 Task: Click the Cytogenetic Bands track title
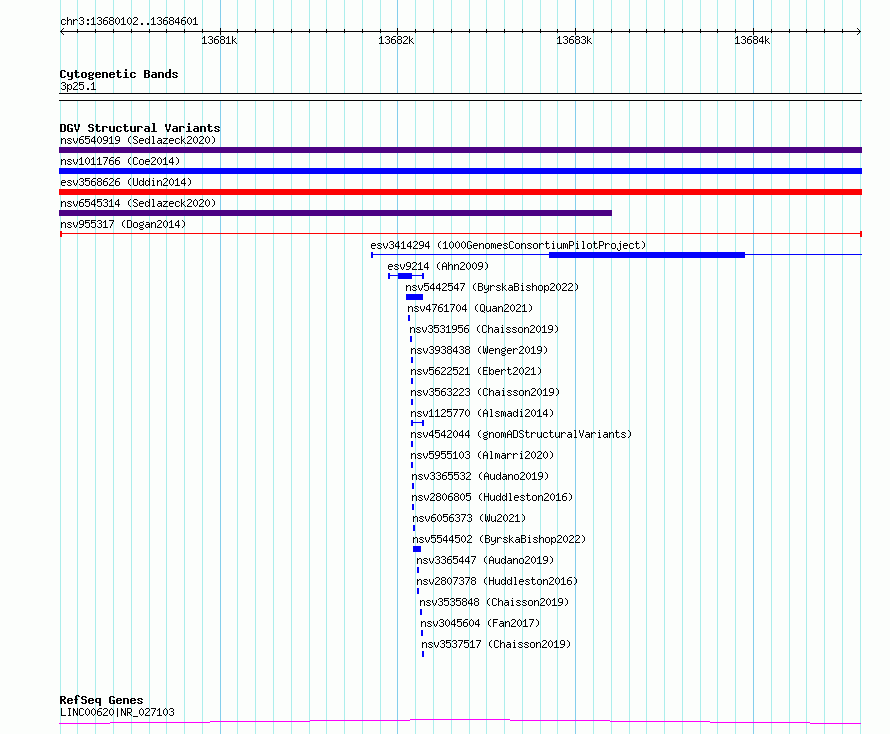(x=119, y=74)
